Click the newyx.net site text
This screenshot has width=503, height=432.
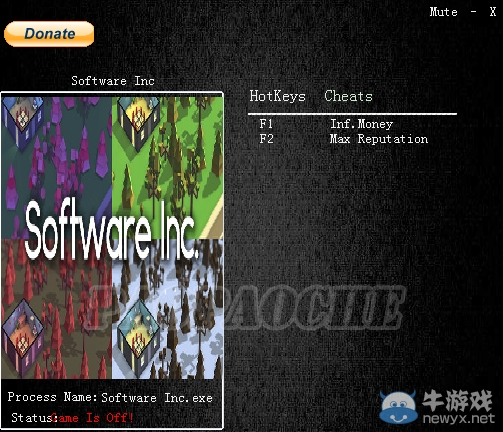tap(459, 418)
